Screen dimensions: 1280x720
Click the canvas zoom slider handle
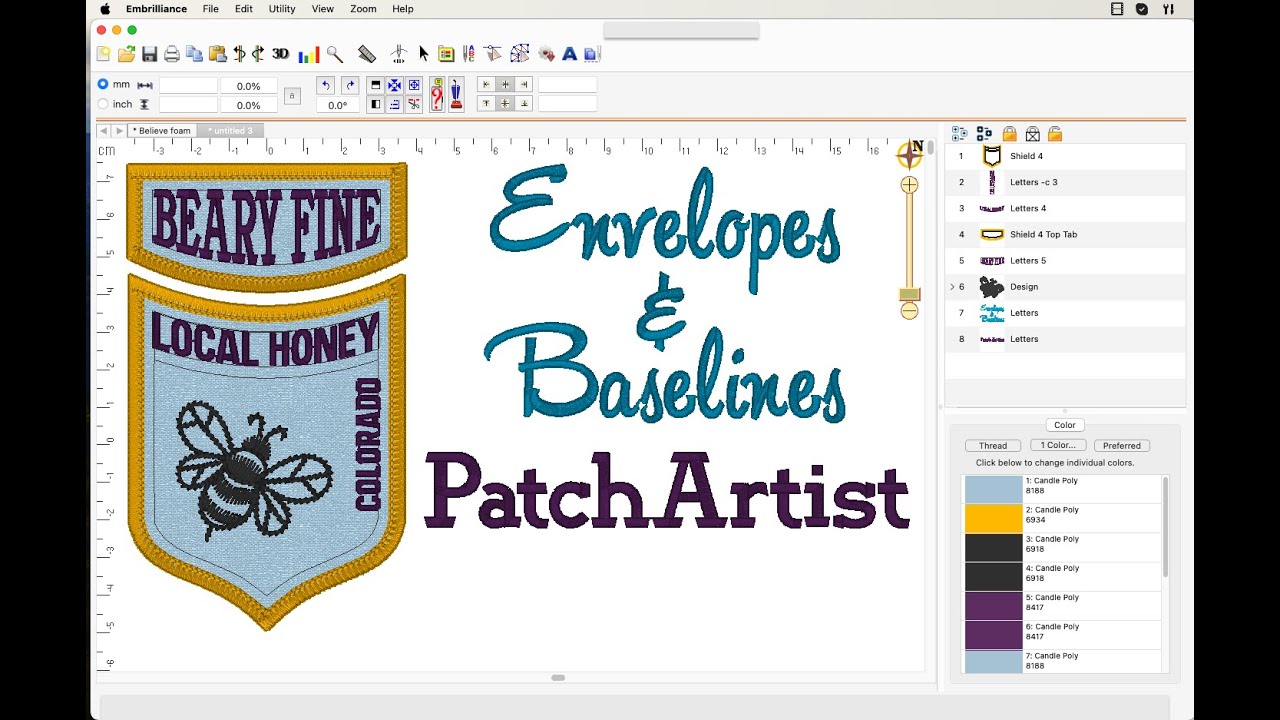pos(909,294)
